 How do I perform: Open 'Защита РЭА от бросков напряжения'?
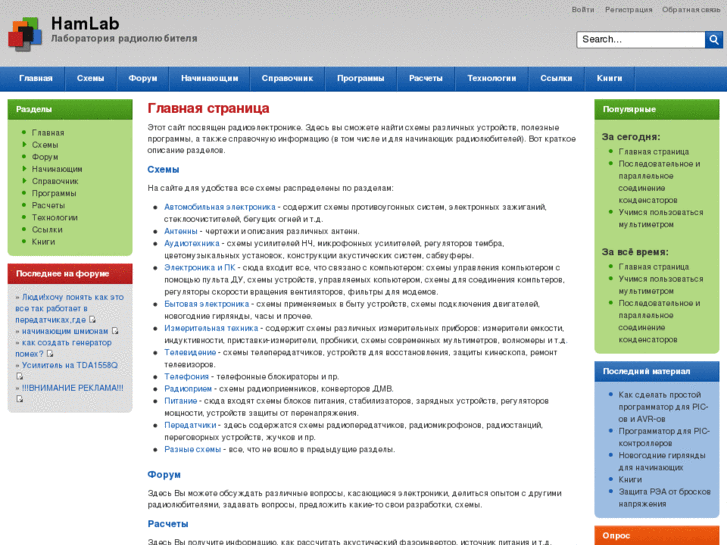pos(664,497)
